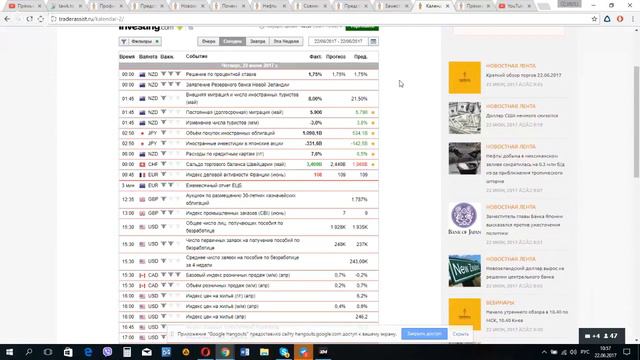Open news about Новозеландский доллар вырос
The image size is (640, 360).
pyautogui.click(x=524, y=273)
